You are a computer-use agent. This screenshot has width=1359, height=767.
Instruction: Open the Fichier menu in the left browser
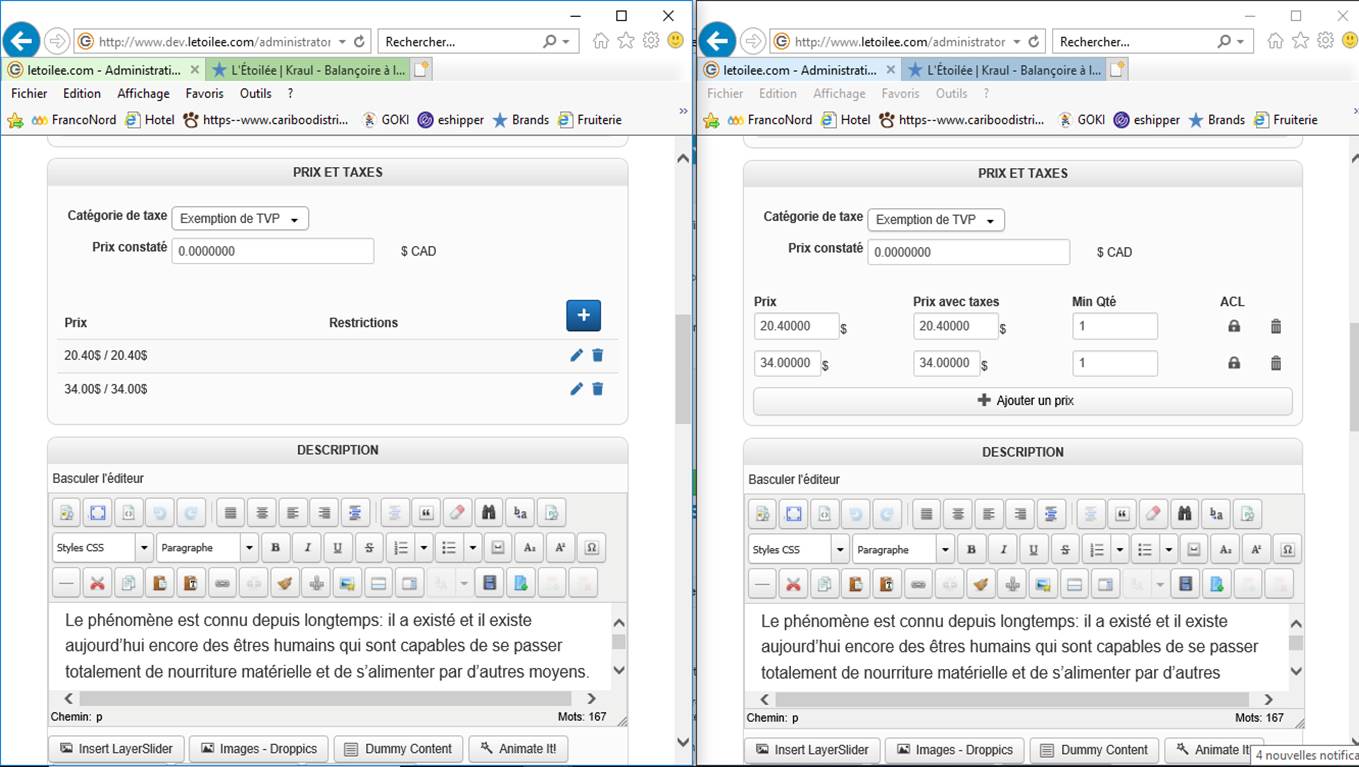click(29, 93)
